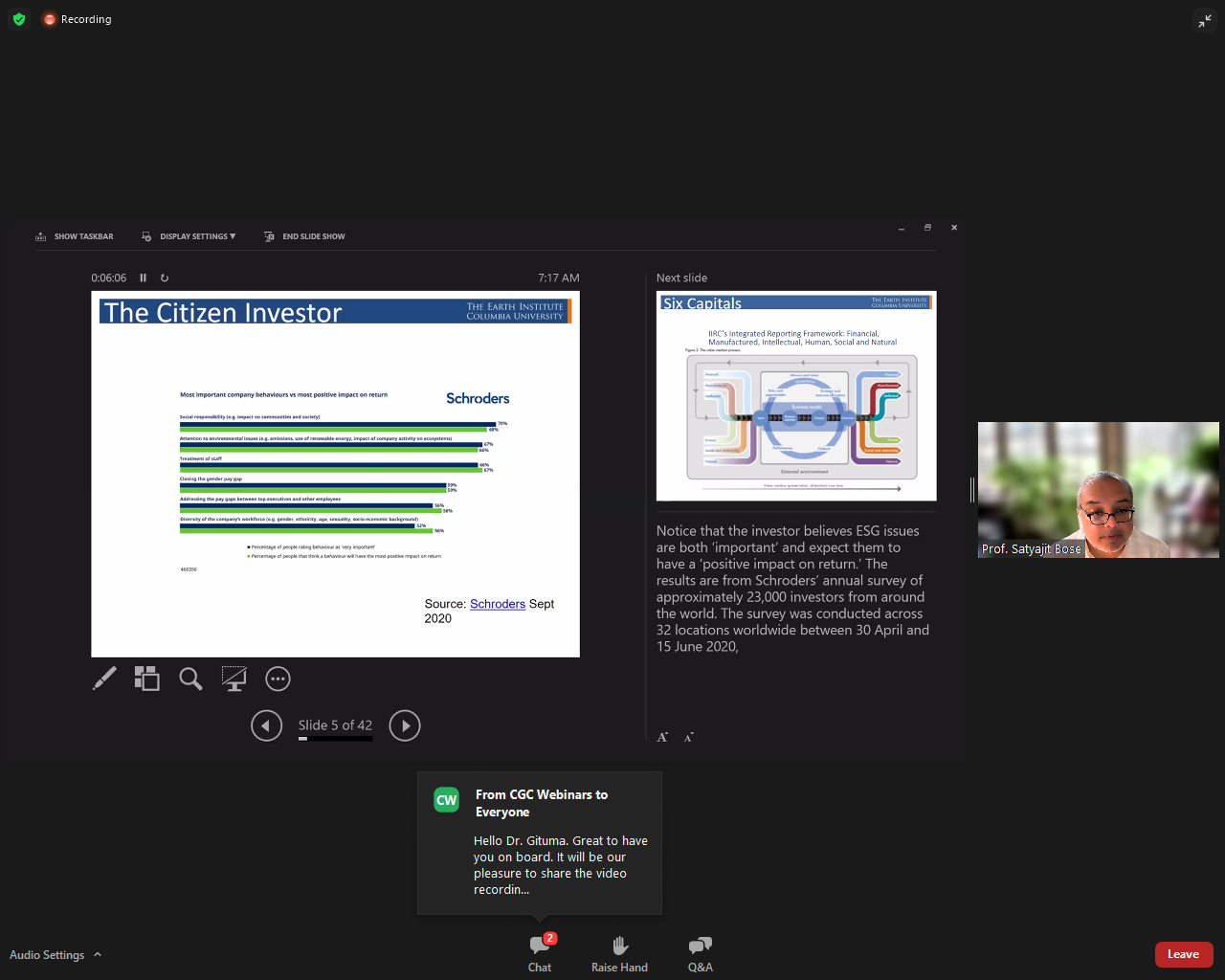Image resolution: width=1225 pixels, height=980 pixels.
Task: Click the Raise Hand icon
Action: [x=619, y=953]
